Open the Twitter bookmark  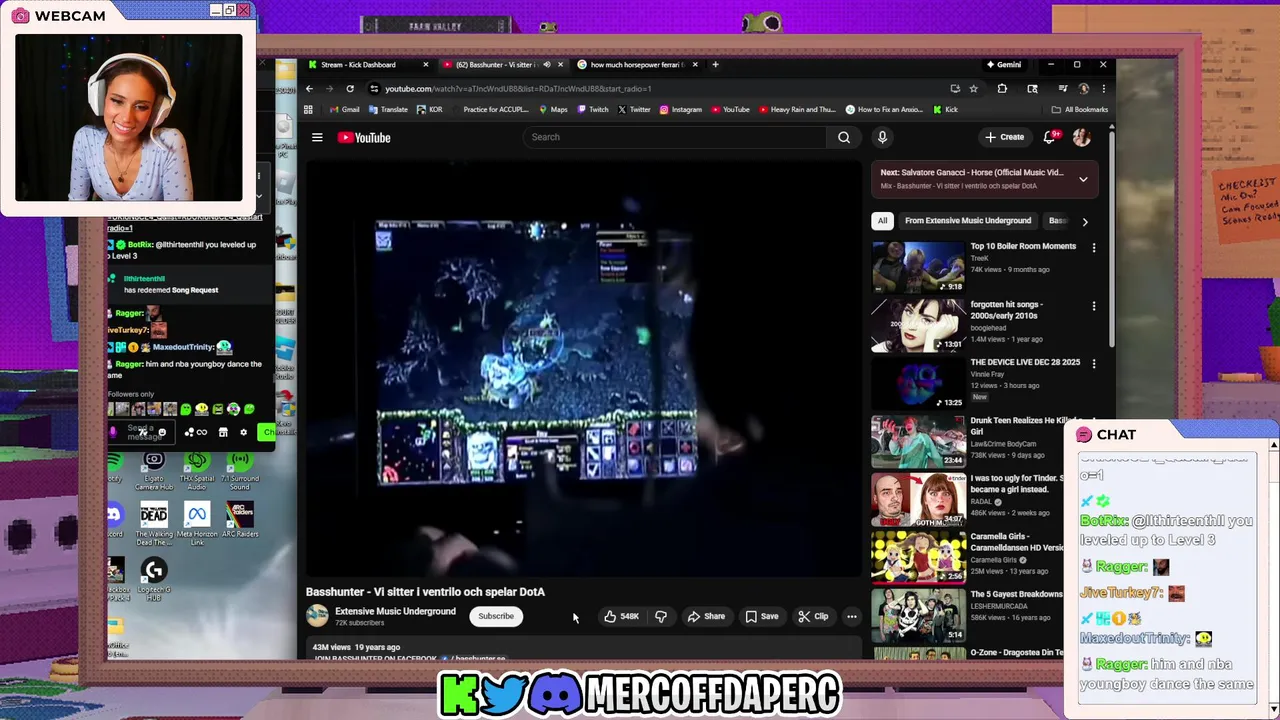click(x=634, y=109)
